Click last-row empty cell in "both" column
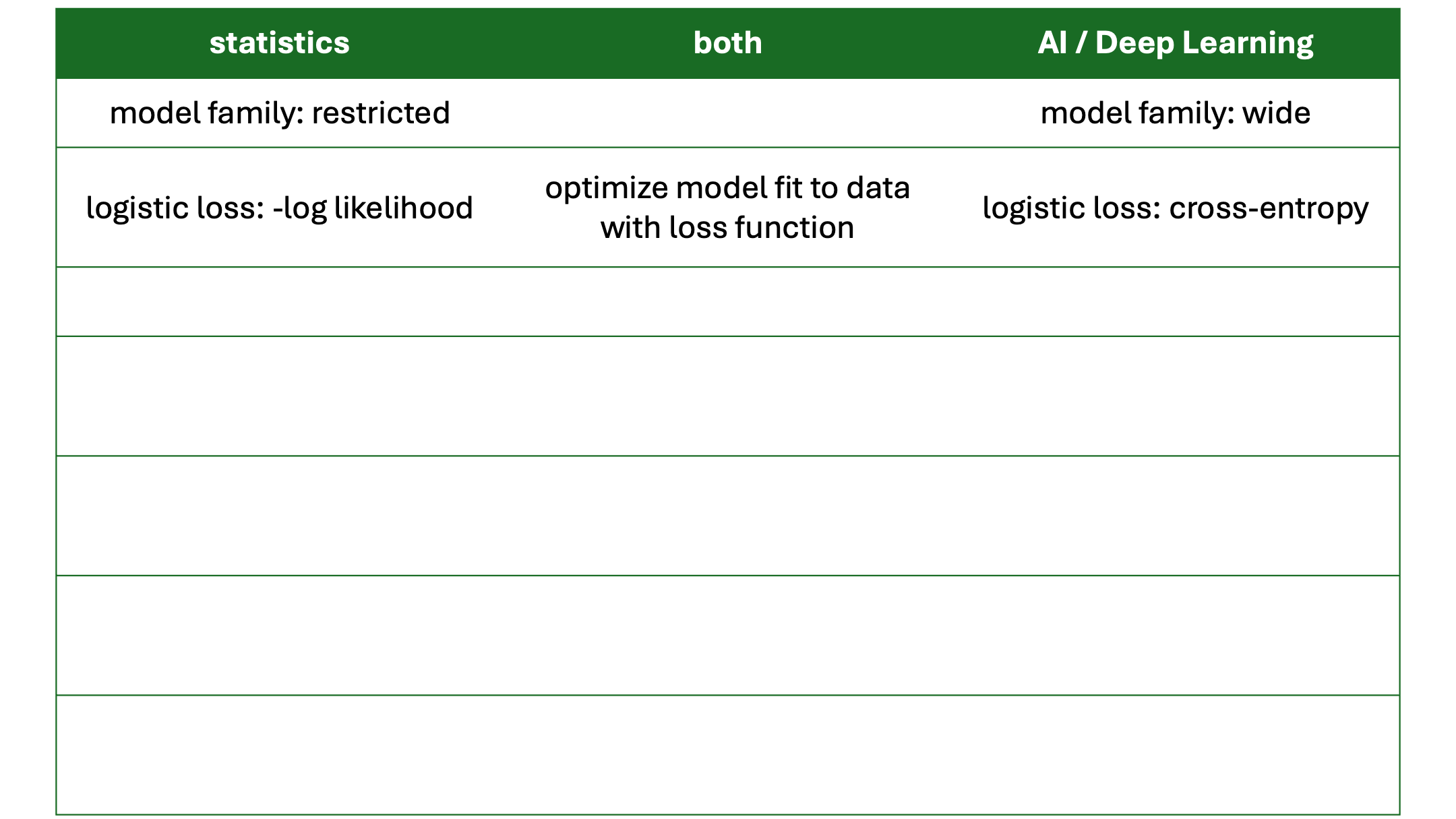This screenshot has height=819, width=1456. click(x=727, y=755)
